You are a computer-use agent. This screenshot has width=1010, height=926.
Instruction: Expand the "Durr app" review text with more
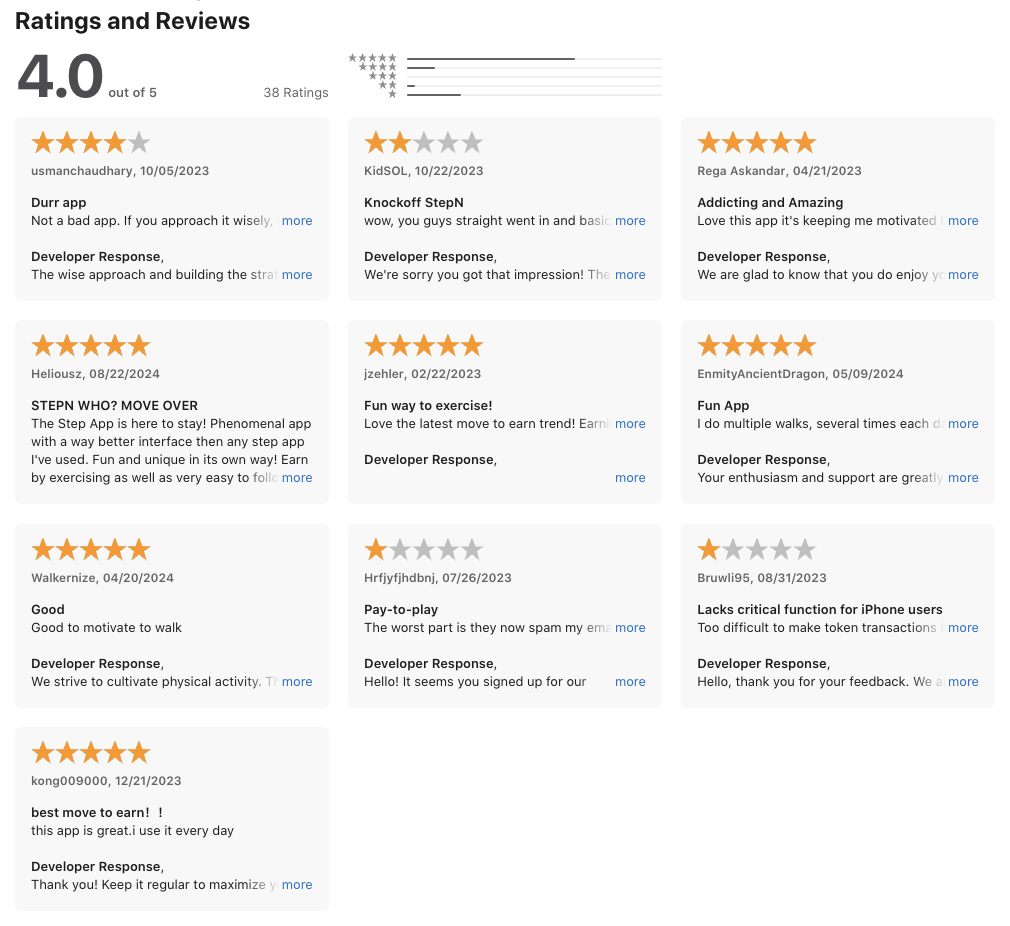click(x=297, y=221)
